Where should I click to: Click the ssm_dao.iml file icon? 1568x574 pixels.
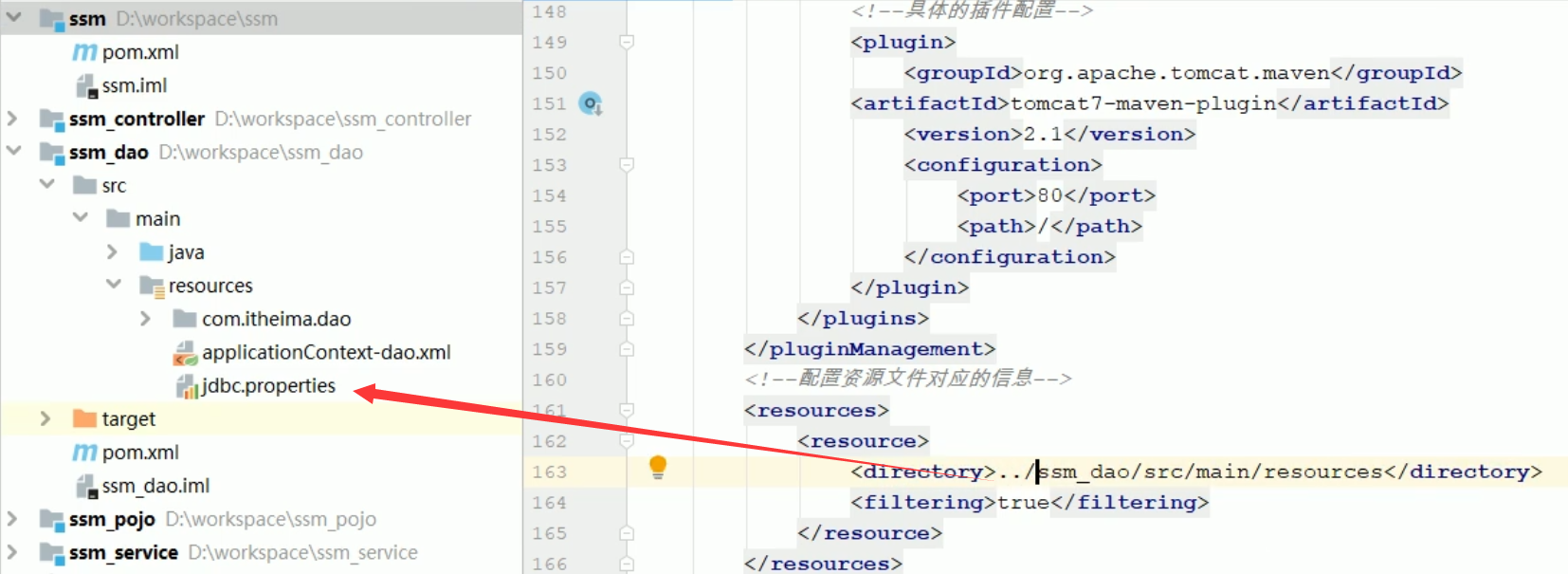(86, 486)
